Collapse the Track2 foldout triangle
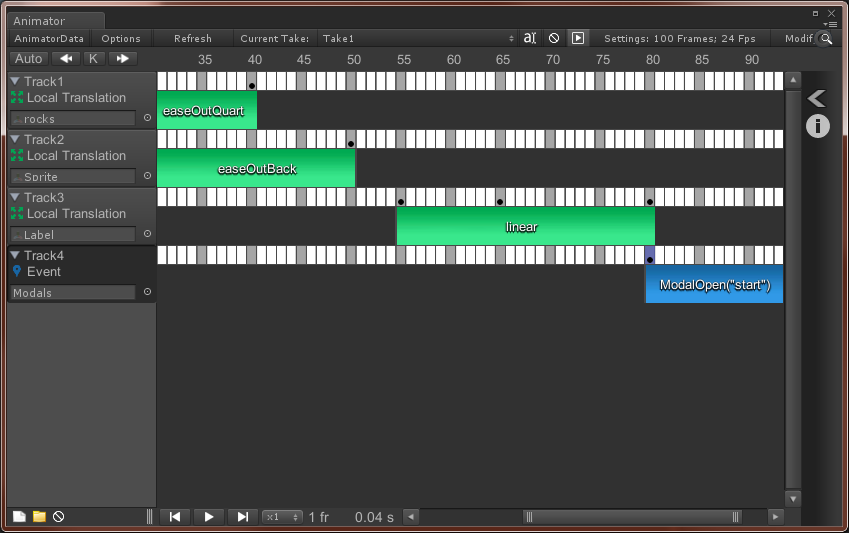Viewport: 849px width, 533px height. 15,139
